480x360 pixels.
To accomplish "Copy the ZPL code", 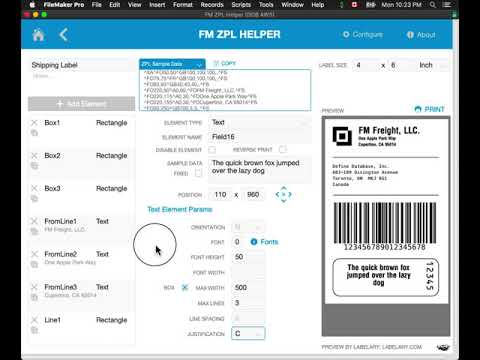I will (225, 63).
